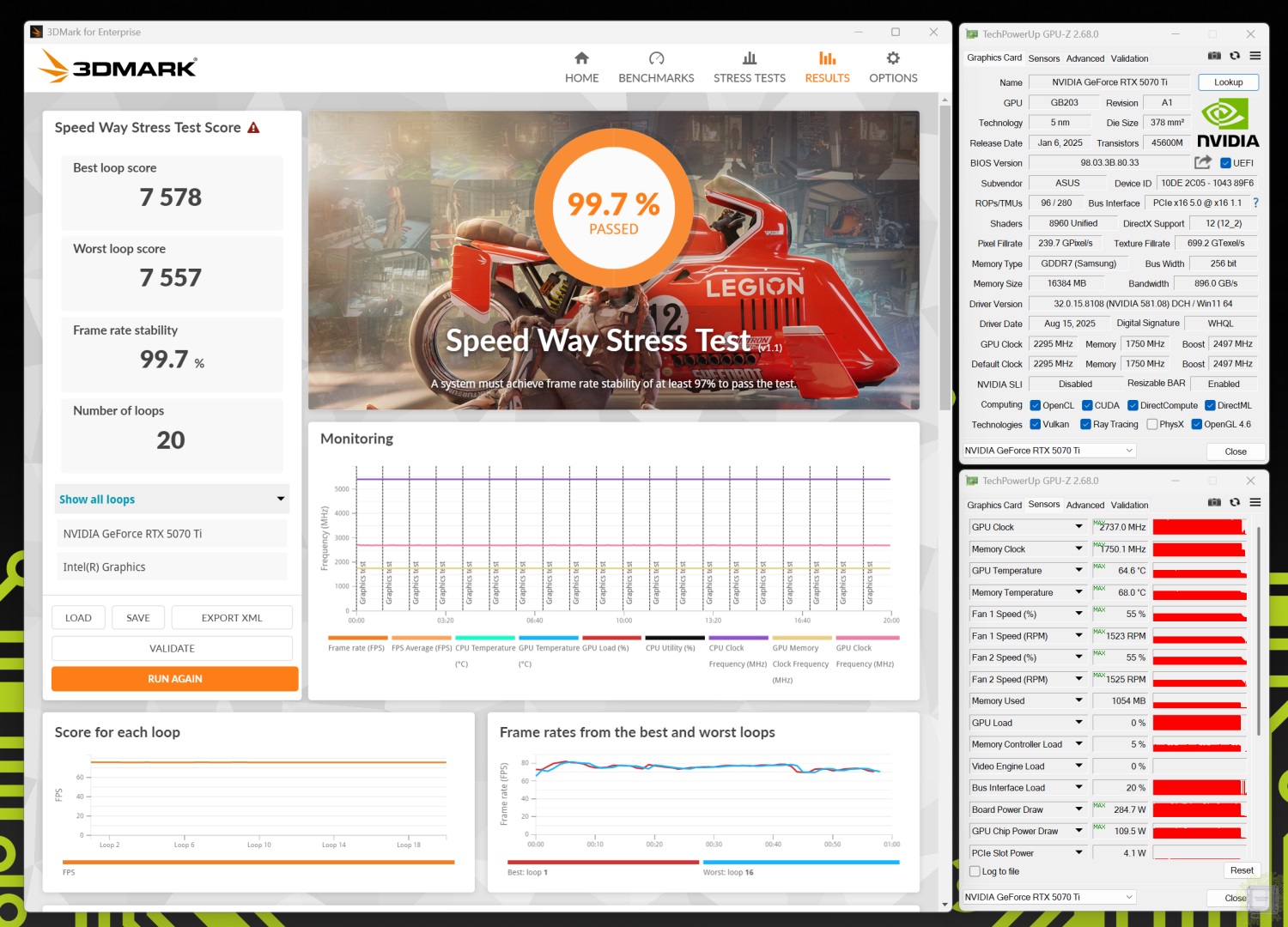Click the Bus Interface question mark
Viewport: 1288px width, 927px height.
[x=1255, y=203]
